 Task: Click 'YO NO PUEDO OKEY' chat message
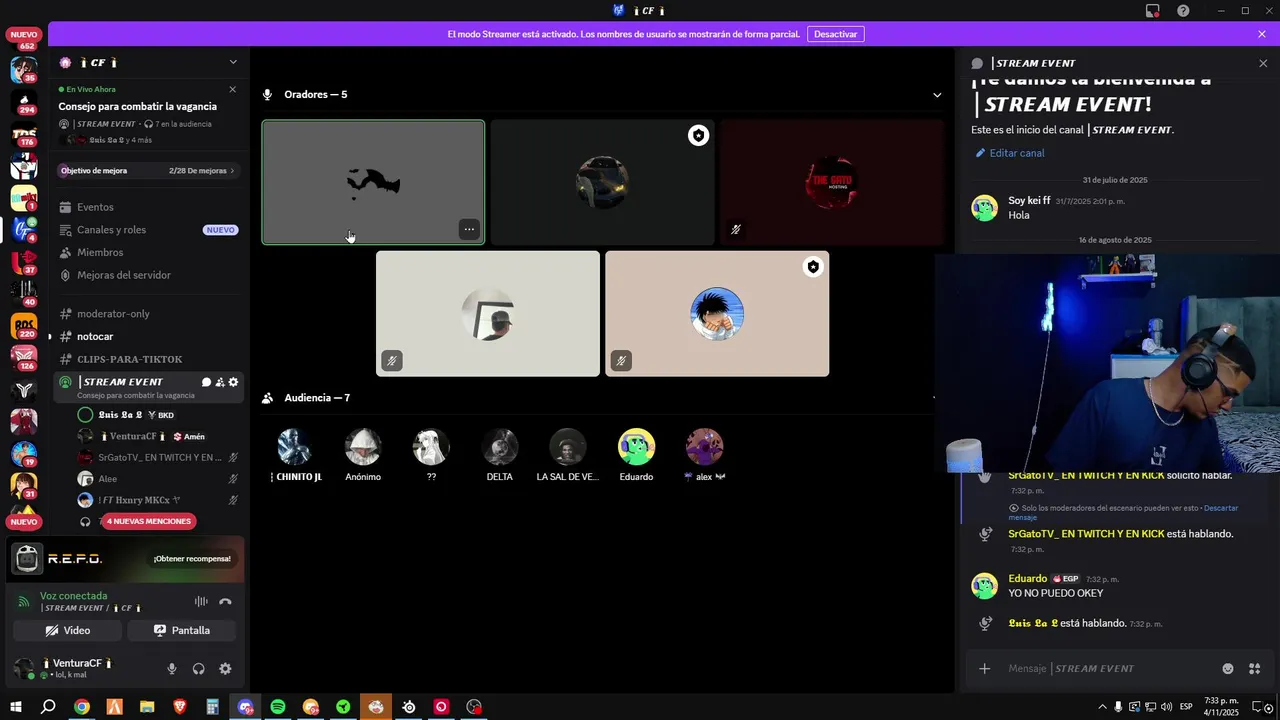point(1056,593)
